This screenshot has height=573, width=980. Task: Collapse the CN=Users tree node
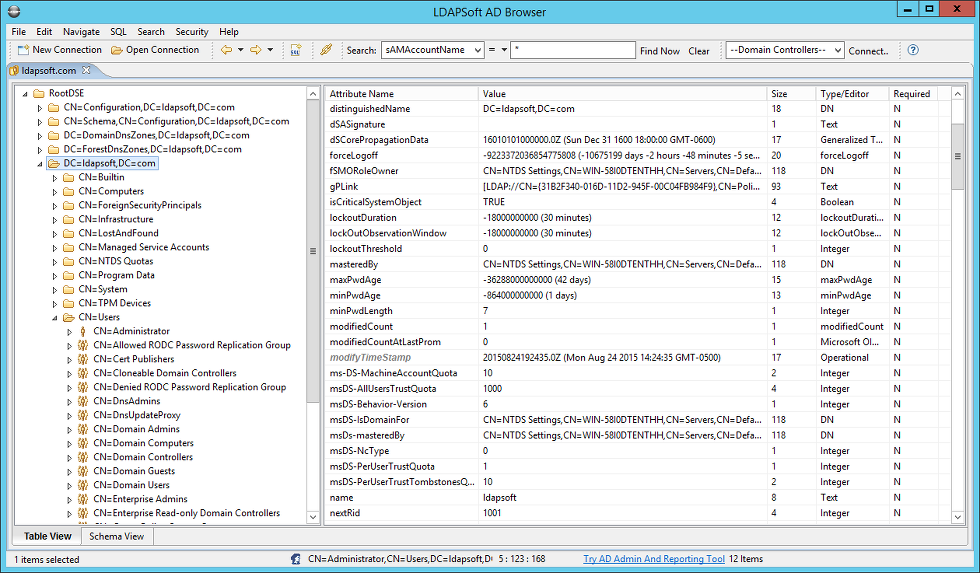[x=55, y=318]
